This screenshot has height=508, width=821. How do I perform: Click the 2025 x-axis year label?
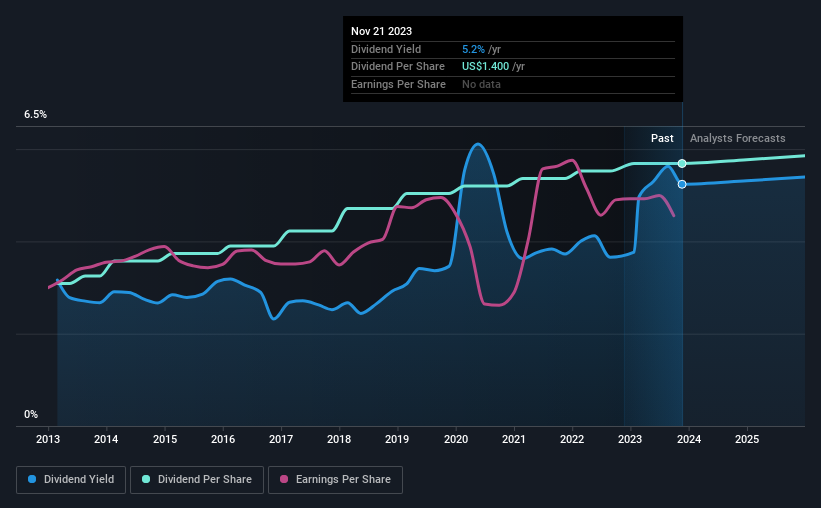tap(747, 439)
